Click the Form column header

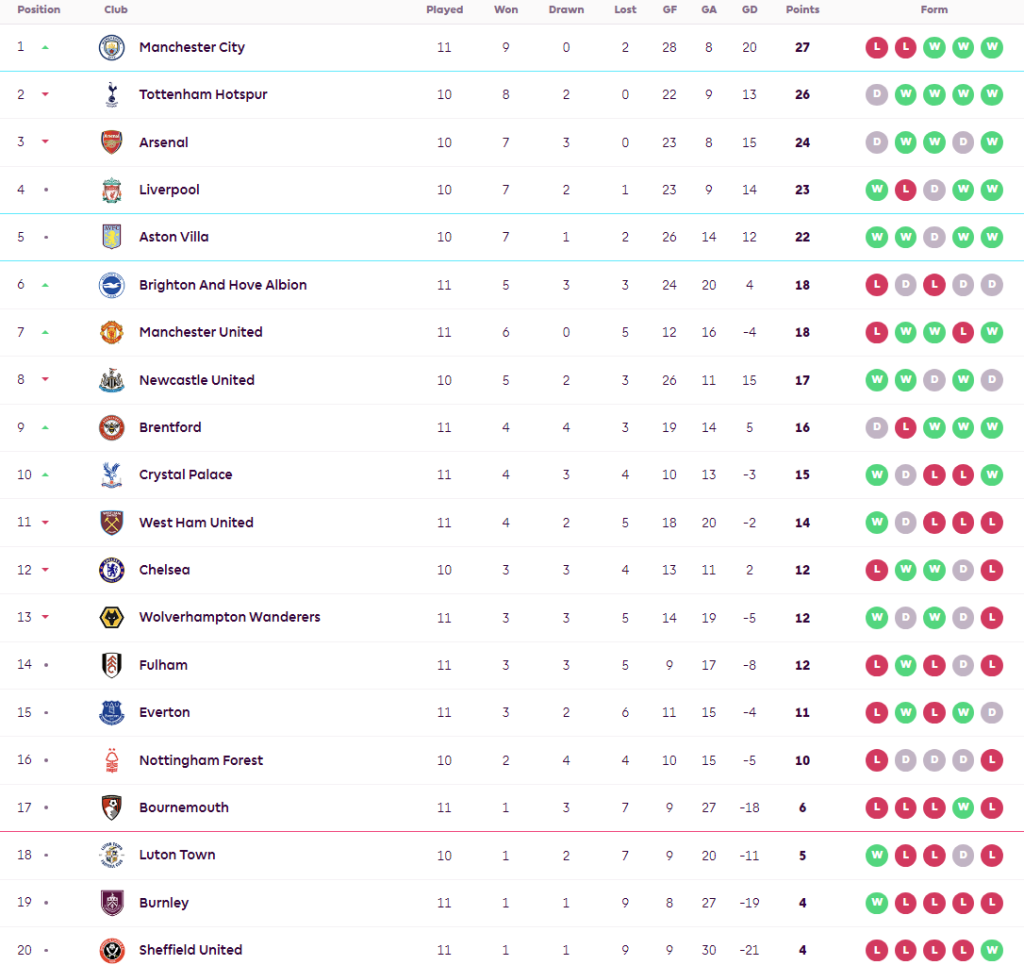click(934, 10)
